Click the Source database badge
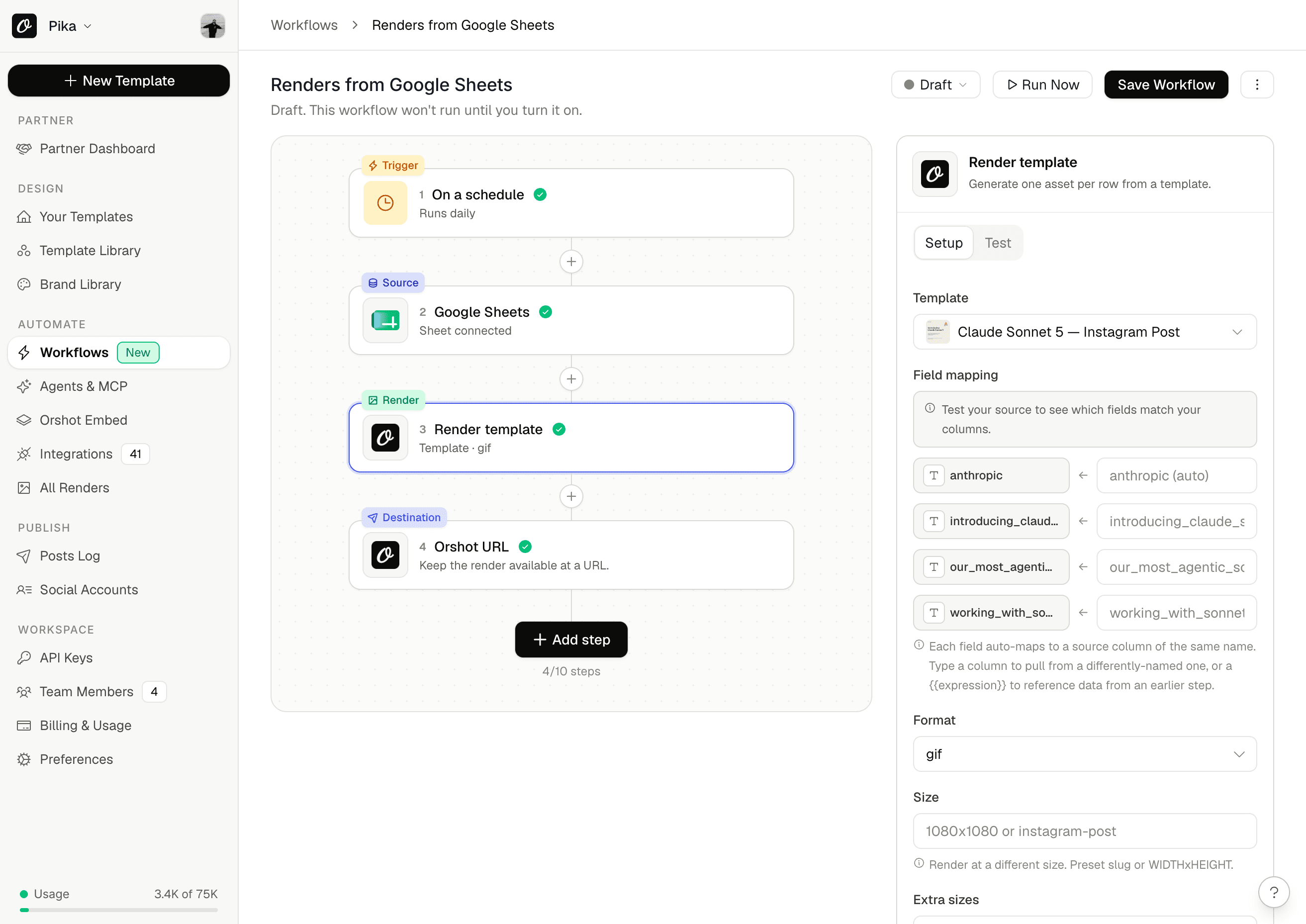1306x924 pixels. tap(393, 283)
